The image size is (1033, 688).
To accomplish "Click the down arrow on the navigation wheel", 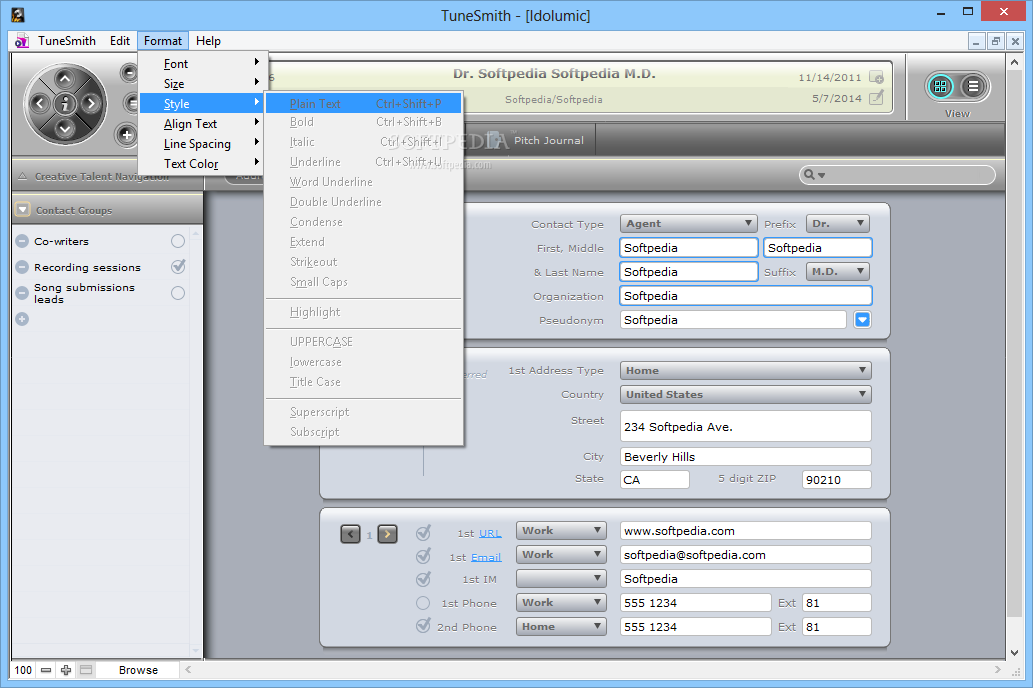I will [65, 128].
